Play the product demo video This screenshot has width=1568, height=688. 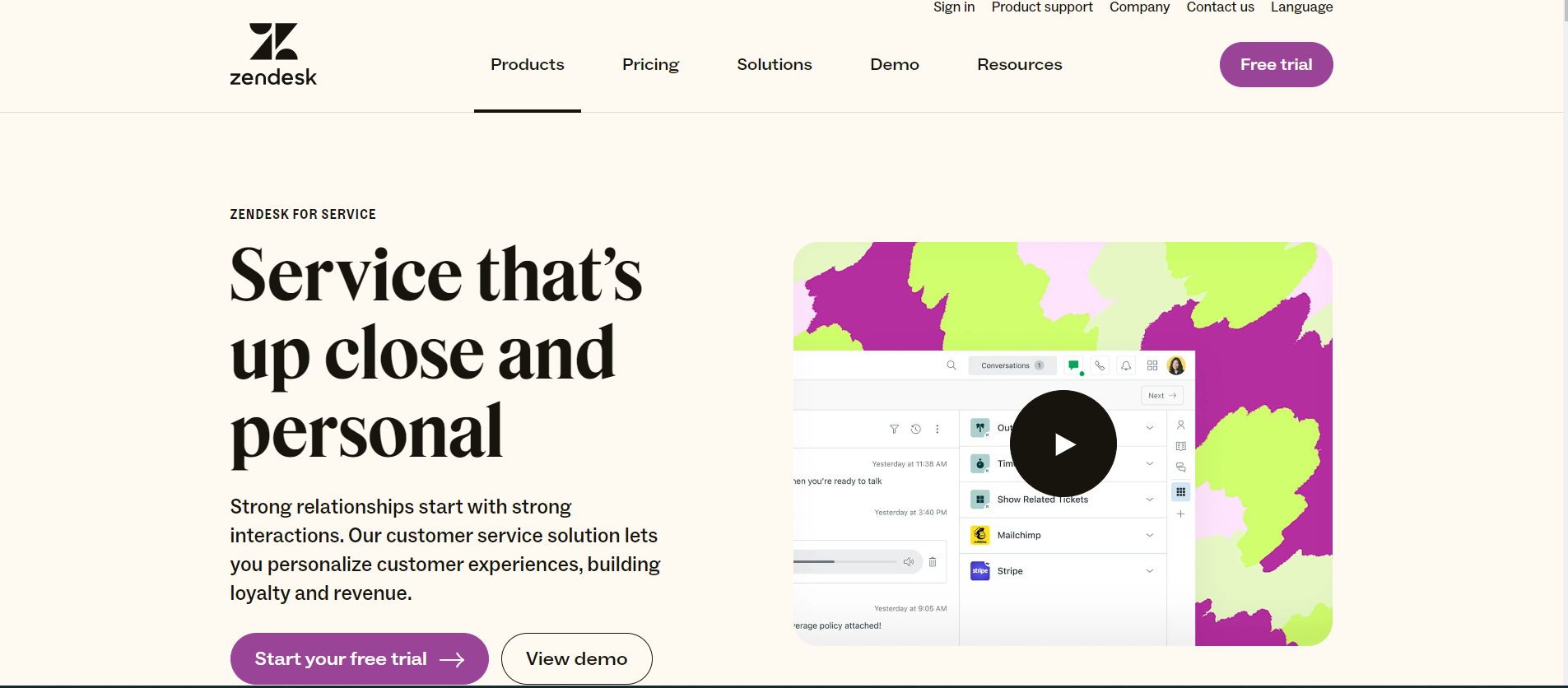[1063, 444]
